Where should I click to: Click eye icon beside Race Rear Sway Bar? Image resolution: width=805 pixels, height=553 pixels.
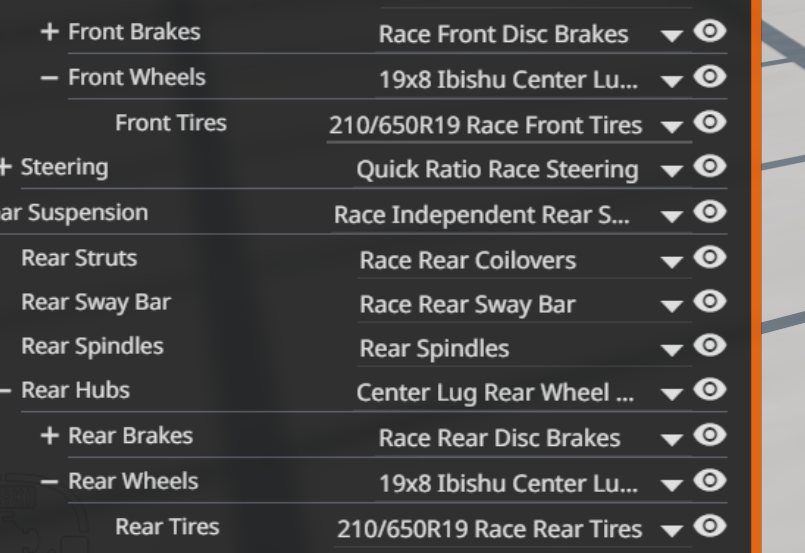click(710, 301)
